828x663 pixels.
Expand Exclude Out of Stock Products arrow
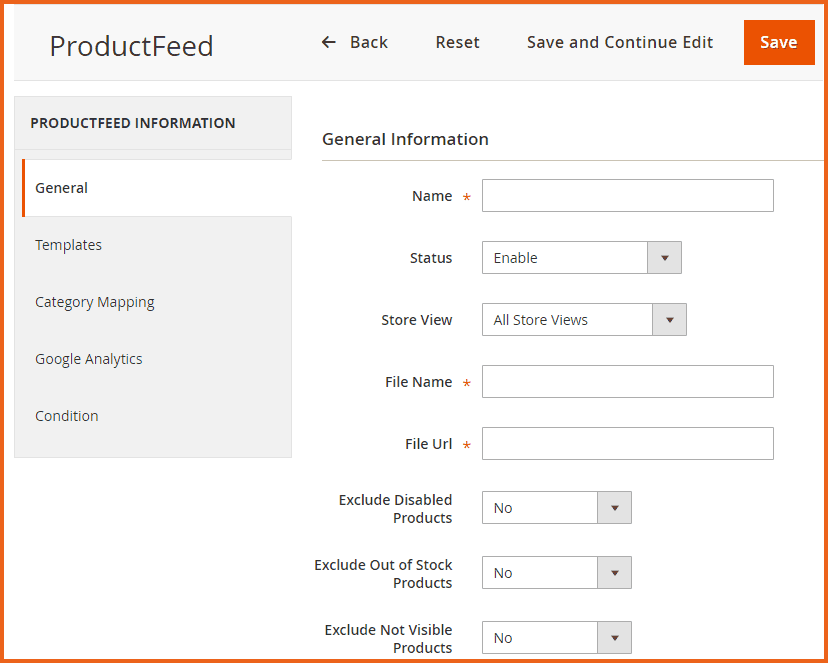(614, 573)
